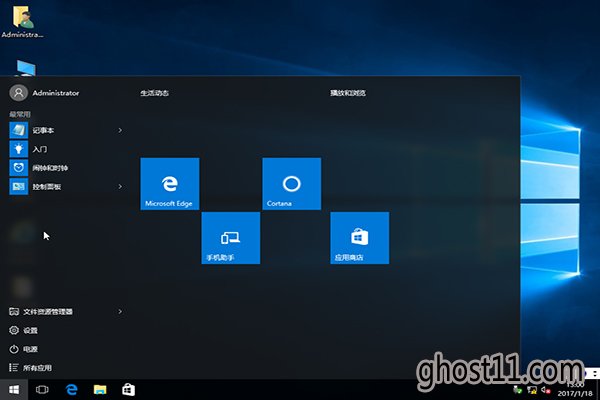Launch Edge from the taskbar
This screenshot has height=400, width=600.
(x=72, y=390)
